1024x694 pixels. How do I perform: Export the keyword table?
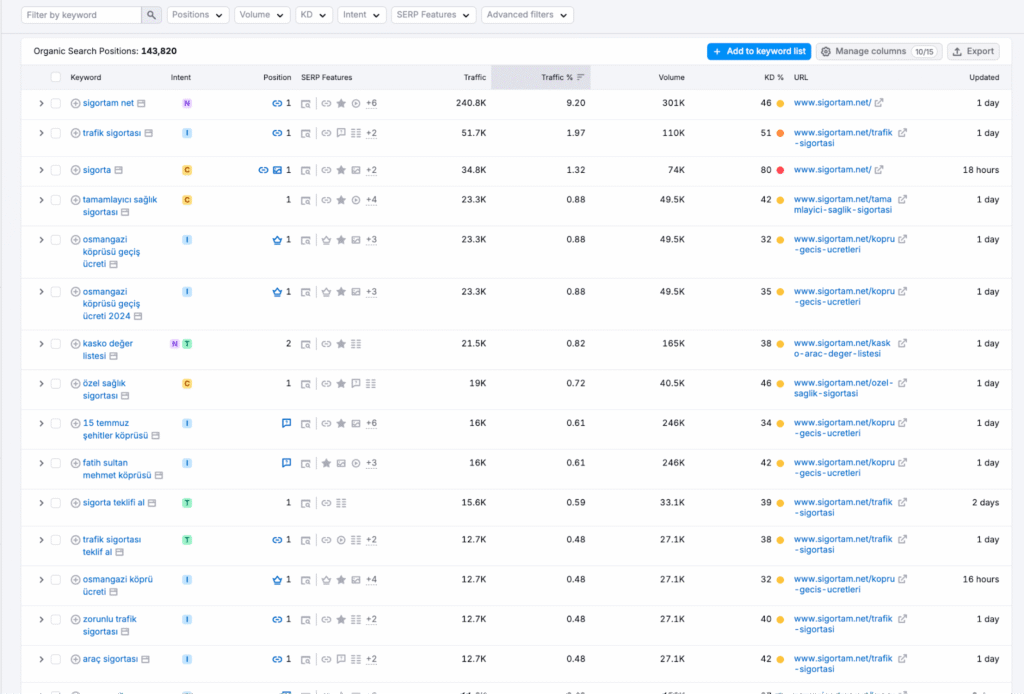(x=972, y=51)
